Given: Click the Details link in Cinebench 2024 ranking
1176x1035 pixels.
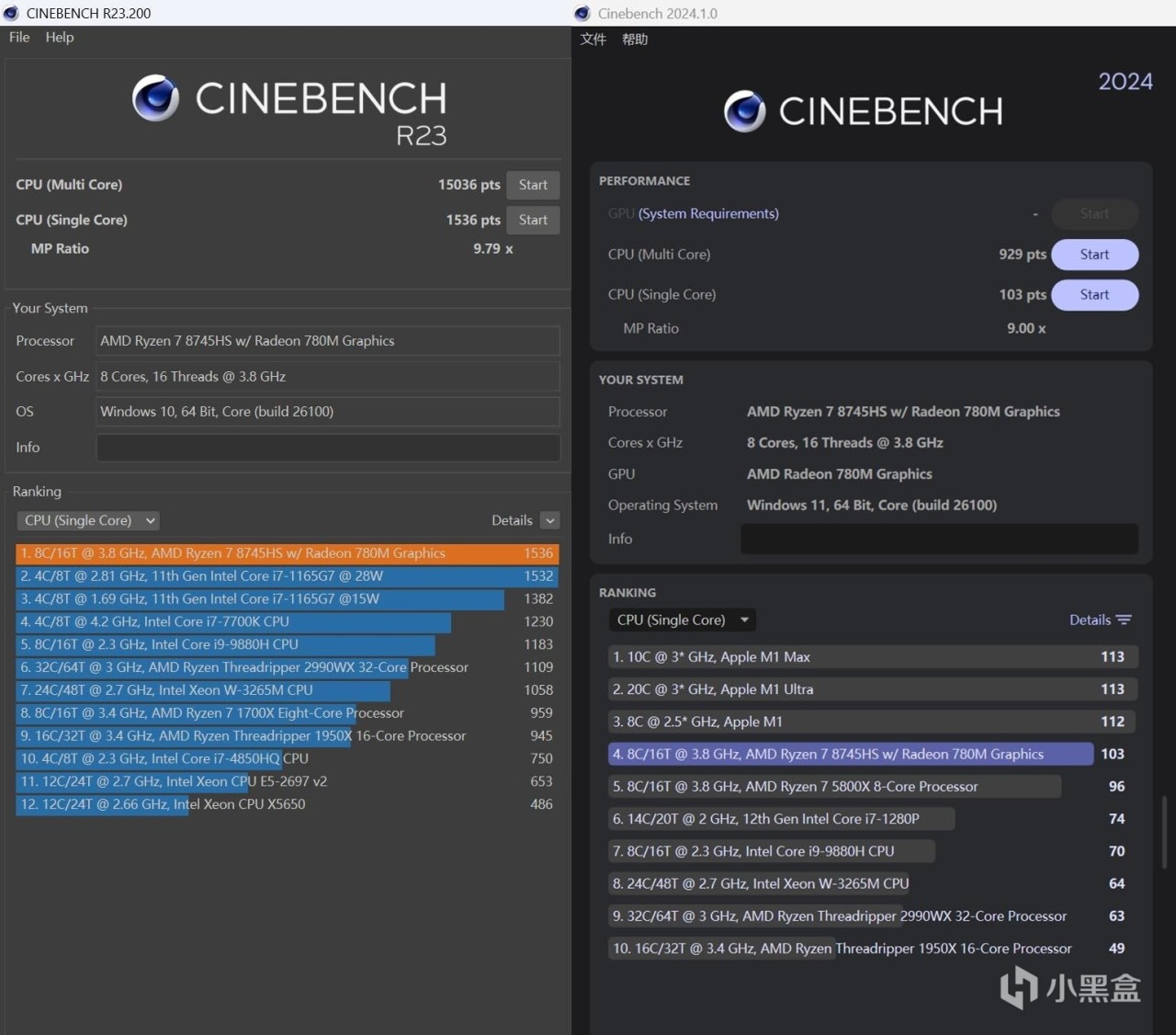Looking at the screenshot, I should click(1090, 620).
